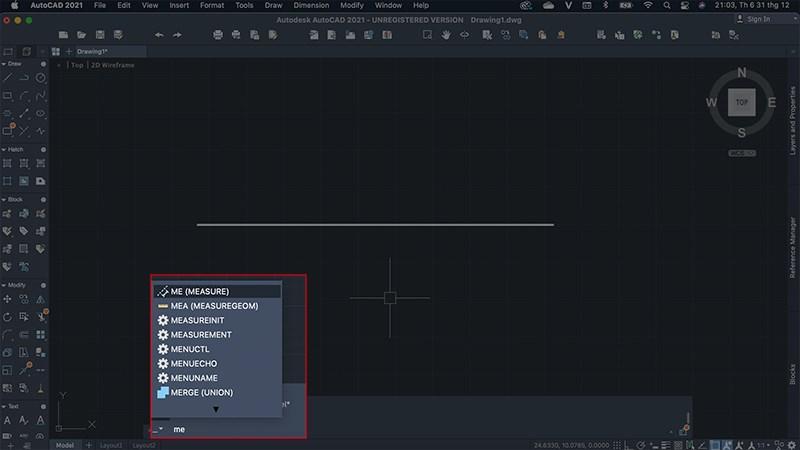
Task: Collapse the Hatch panel section
Action: pyautogui.click(x=4, y=149)
